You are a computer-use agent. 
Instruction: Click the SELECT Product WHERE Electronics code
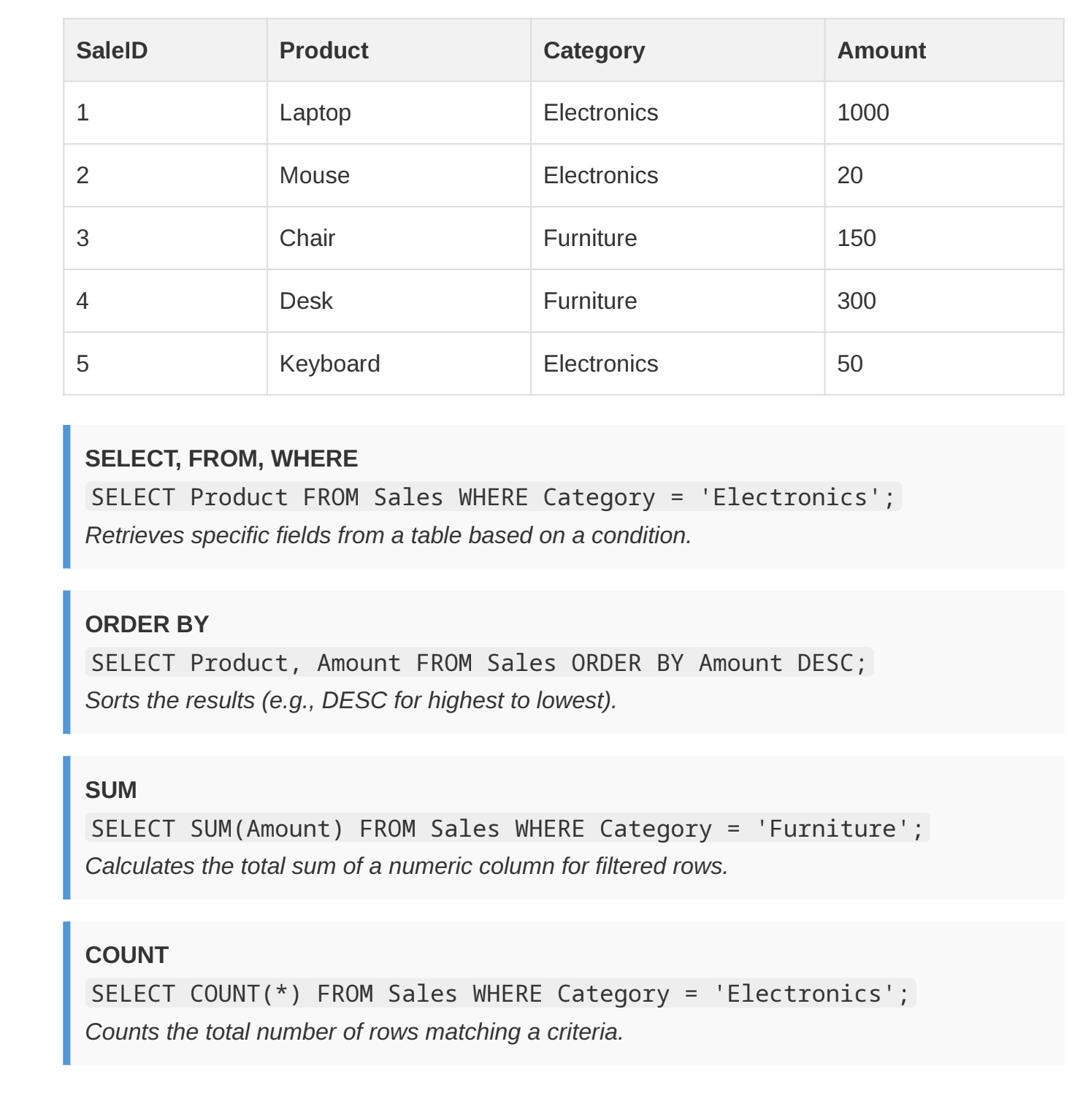click(494, 497)
